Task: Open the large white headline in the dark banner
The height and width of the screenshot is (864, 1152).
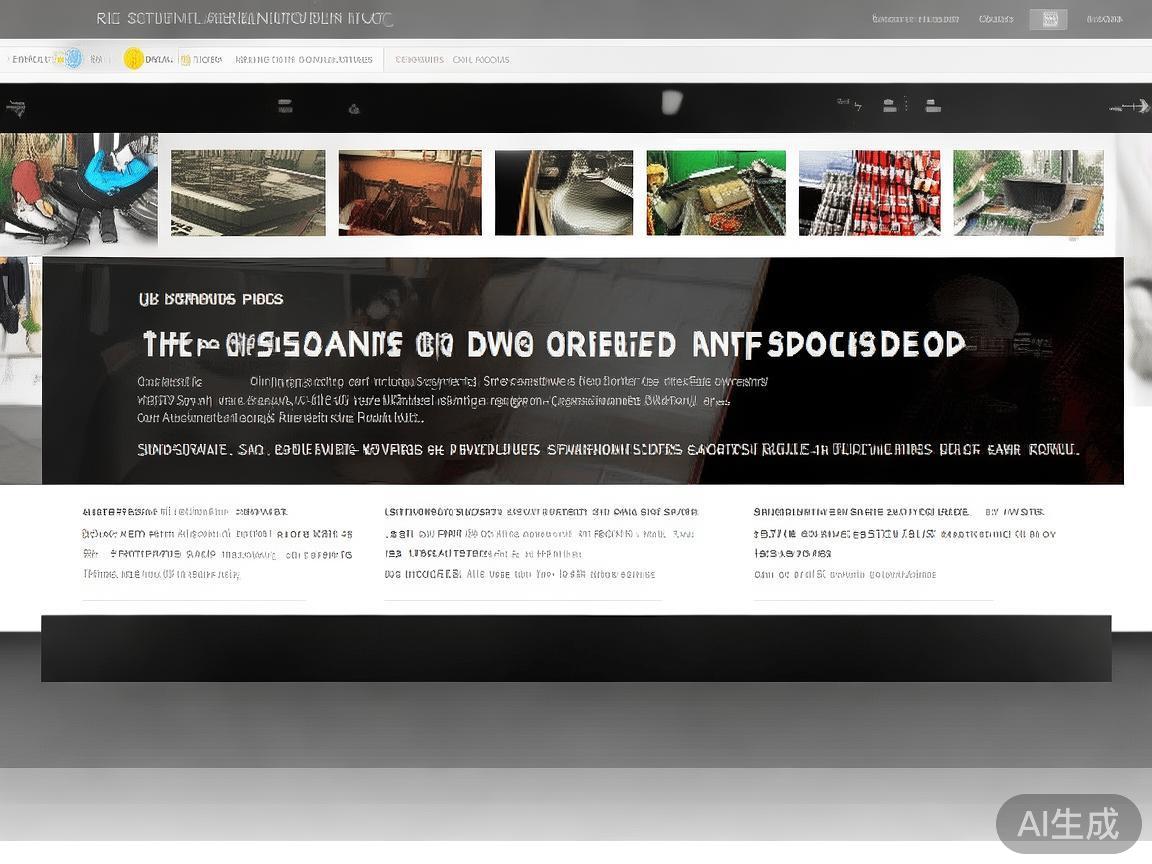Action: [553, 345]
